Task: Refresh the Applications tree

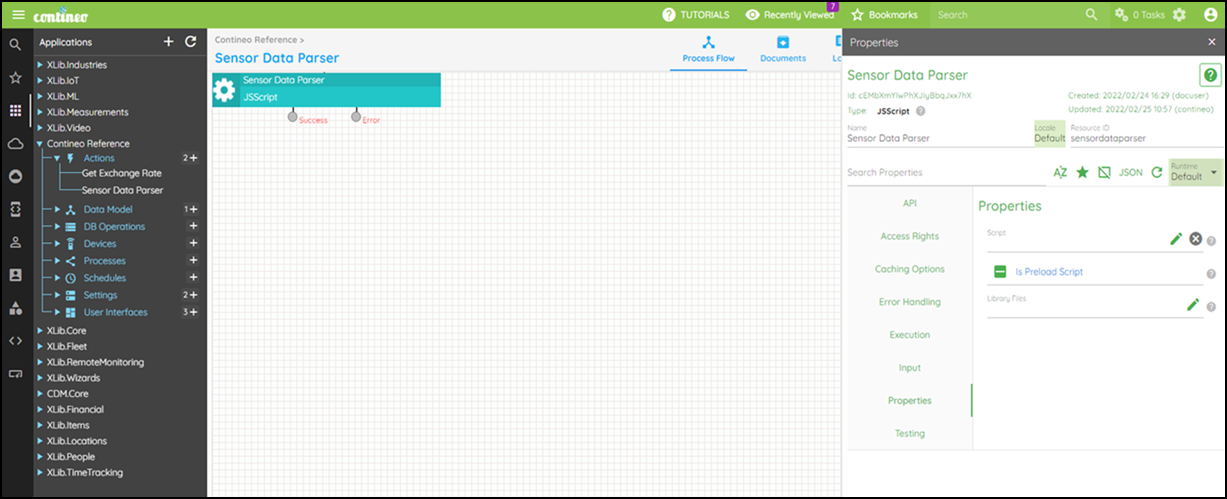Action: click(x=190, y=42)
